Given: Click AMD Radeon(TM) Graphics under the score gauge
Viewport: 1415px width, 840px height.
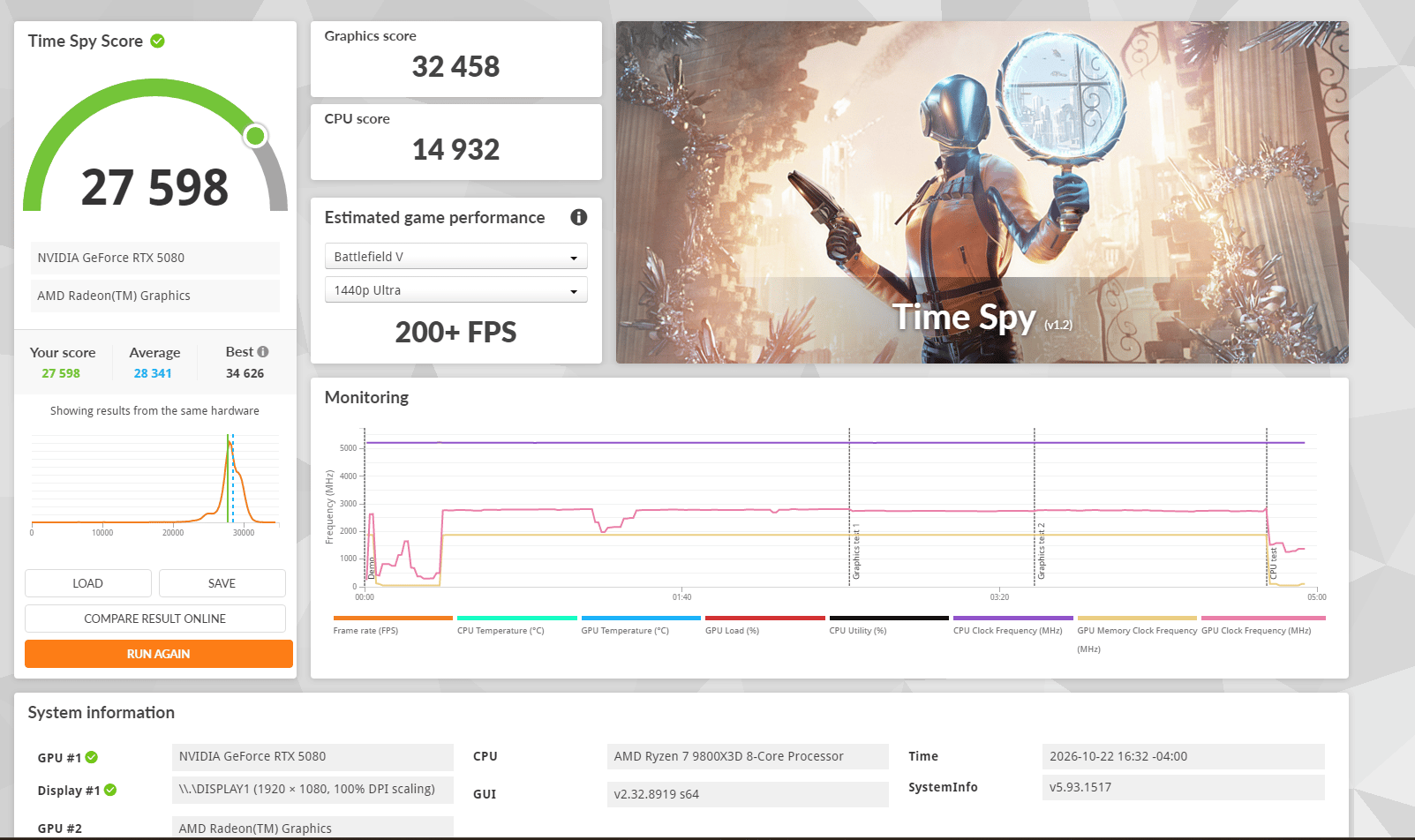Looking at the screenshot, I should click(155, 296).
